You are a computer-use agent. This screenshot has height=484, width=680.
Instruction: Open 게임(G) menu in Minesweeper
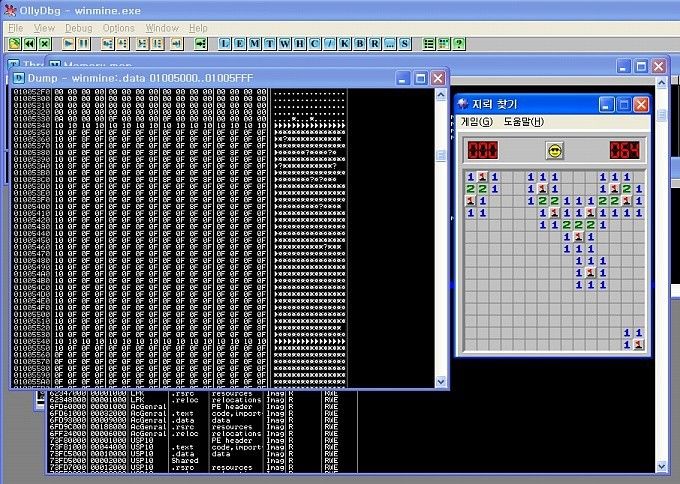[x=477, y=122]
